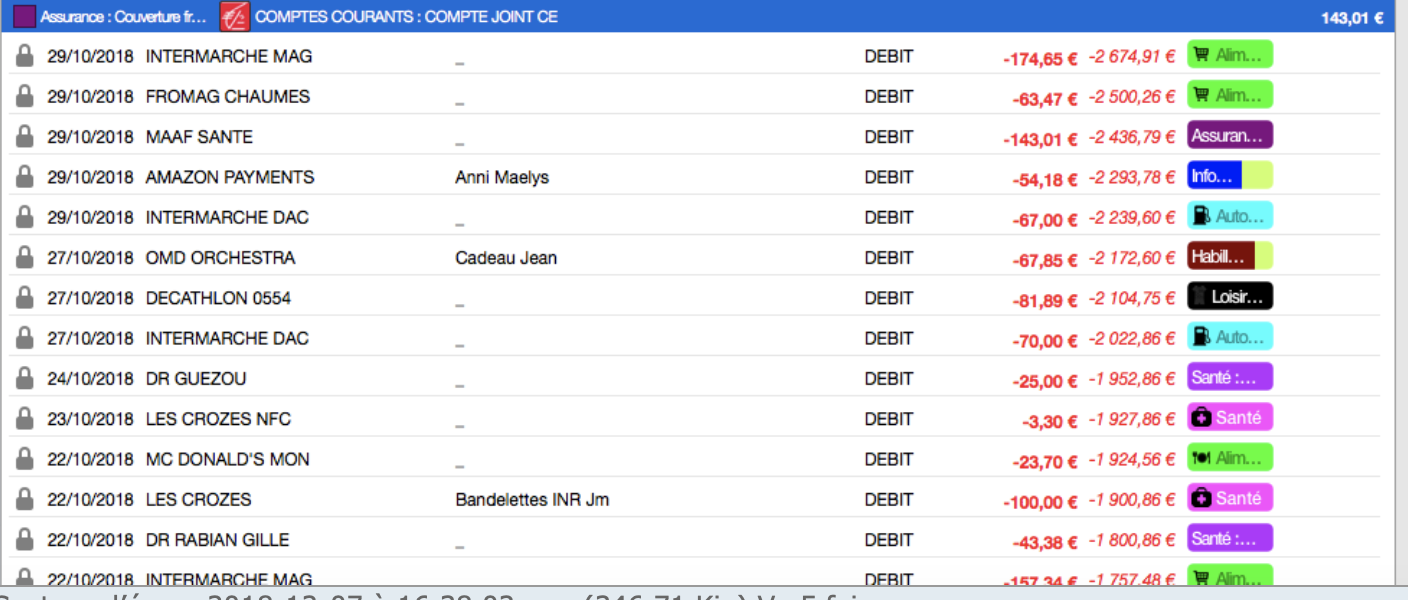
Task: Click the -81,89 € amount
Action: [x=1045, y=301]
